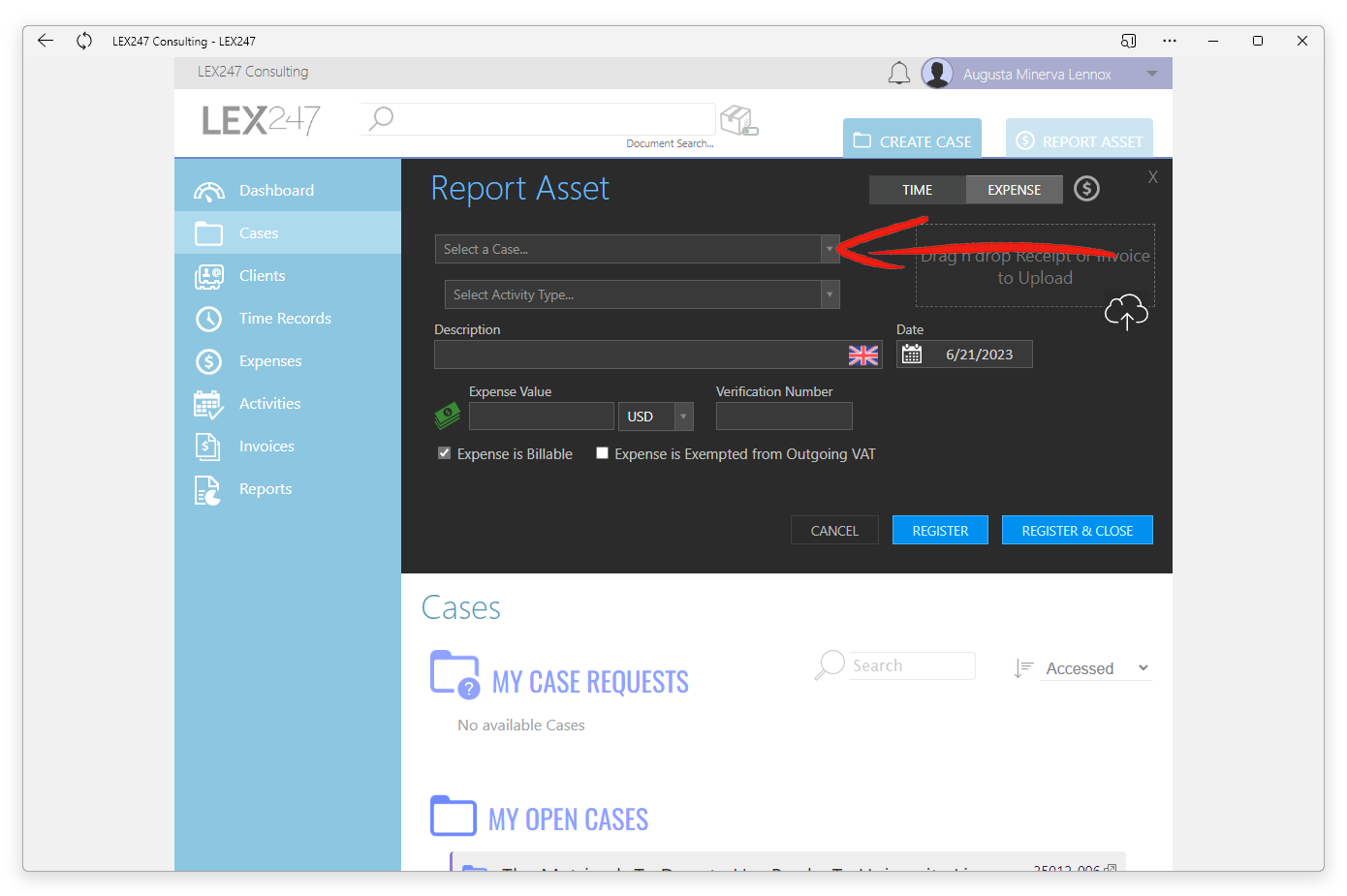1347x896 pixels.
Task: Click the REGISTER & CLOSE button
Action: (x=1078, y=531)
